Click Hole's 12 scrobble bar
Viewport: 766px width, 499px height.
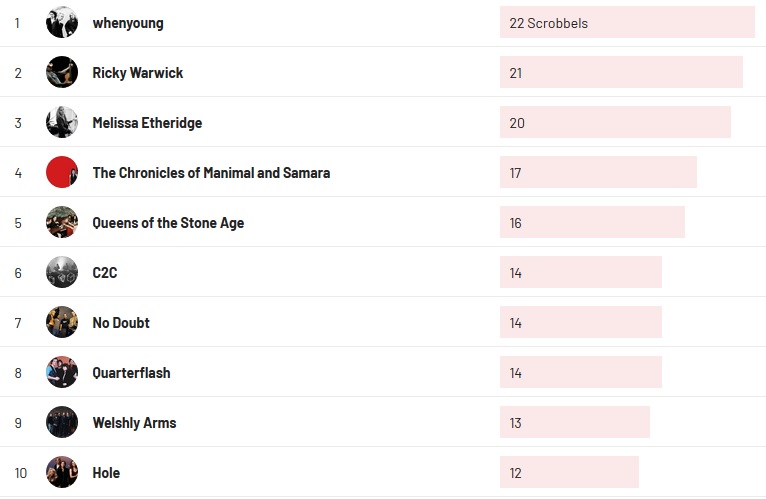pyautogui.click(x=569, y=472)
